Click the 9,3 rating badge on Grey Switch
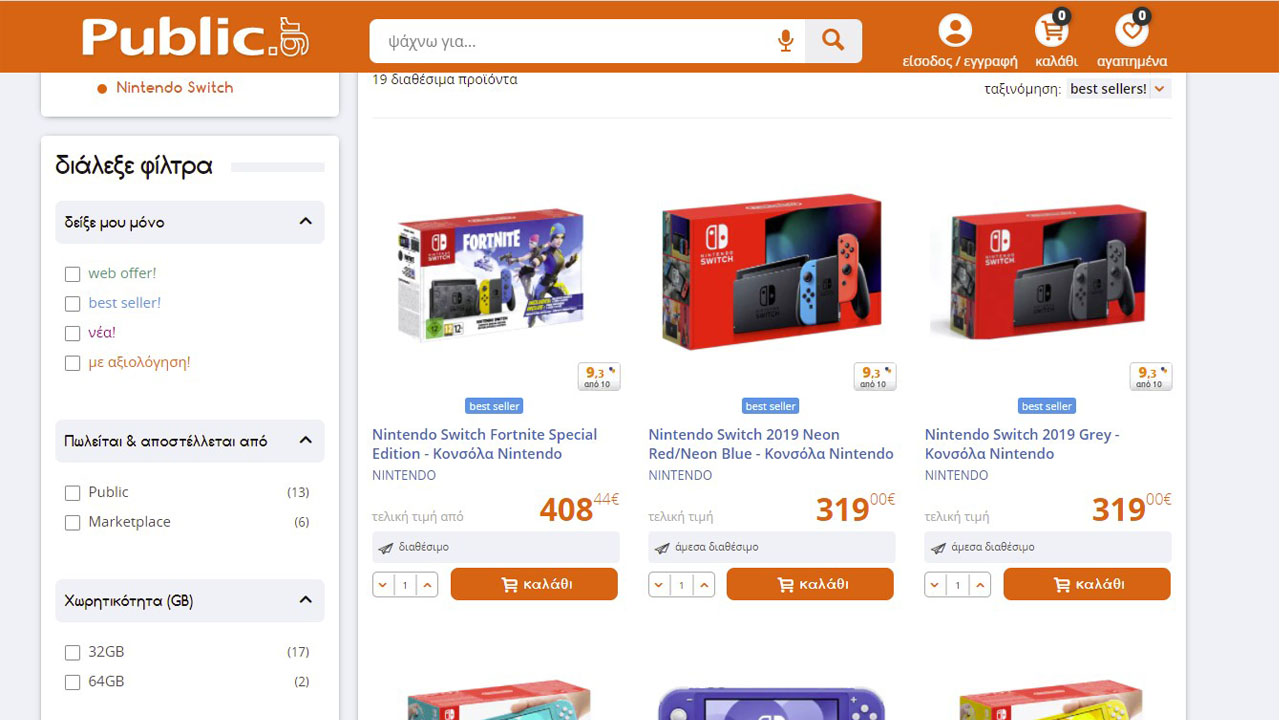Screen dimensions: 1280x720 (1151, 376)
